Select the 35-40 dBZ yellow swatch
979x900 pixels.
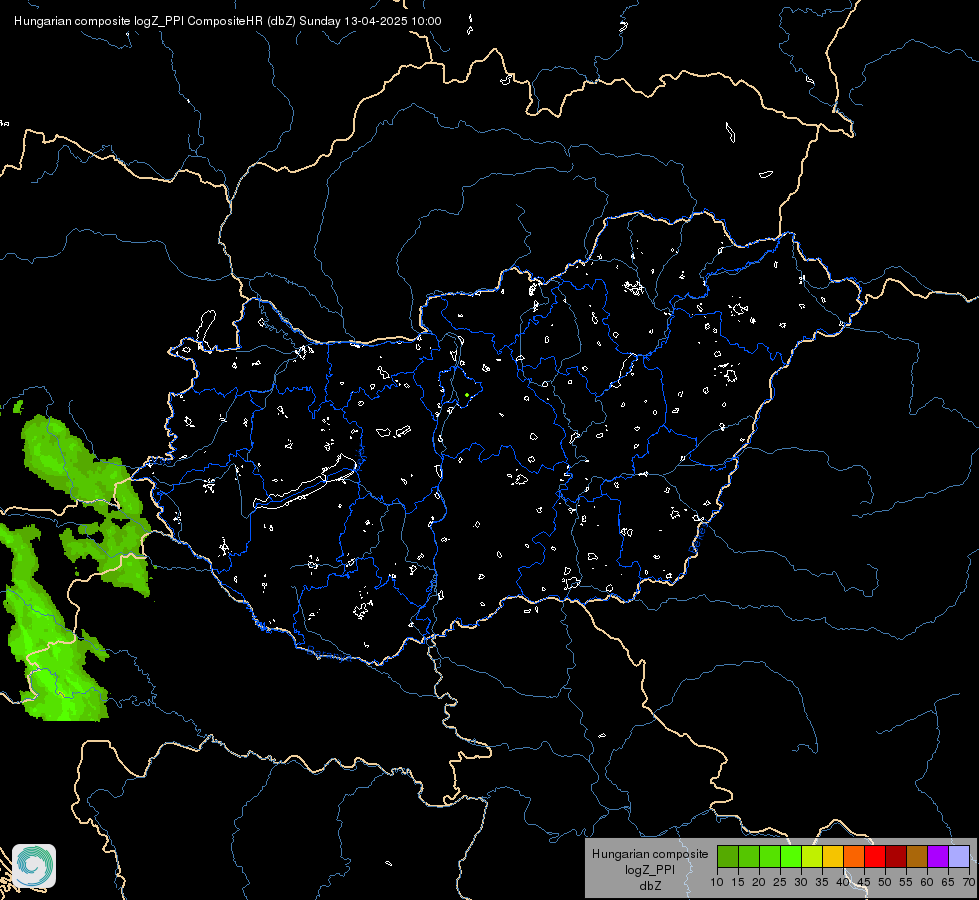click(x=833, y=857)
